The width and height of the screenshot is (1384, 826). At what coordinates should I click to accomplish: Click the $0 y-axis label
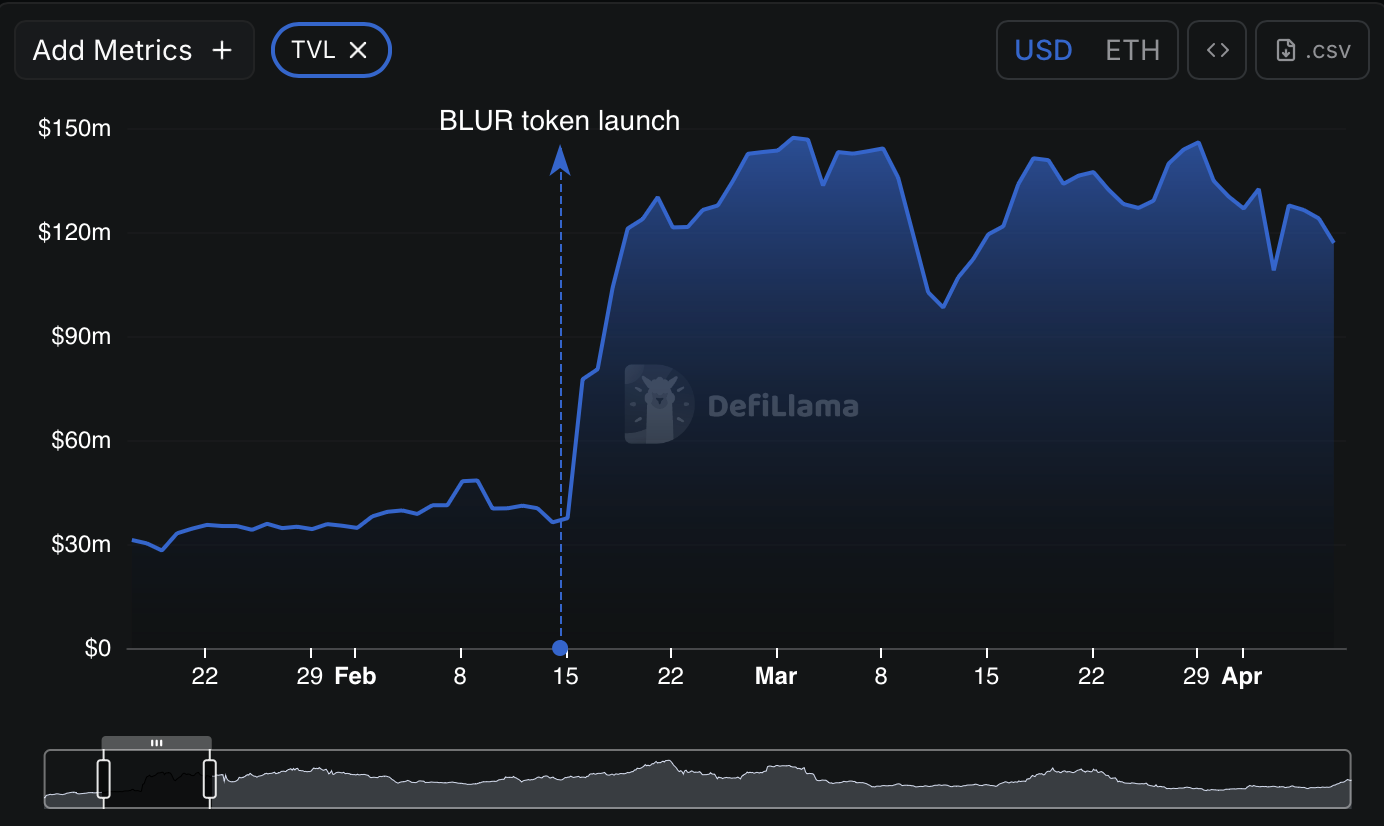coord(96,649)
